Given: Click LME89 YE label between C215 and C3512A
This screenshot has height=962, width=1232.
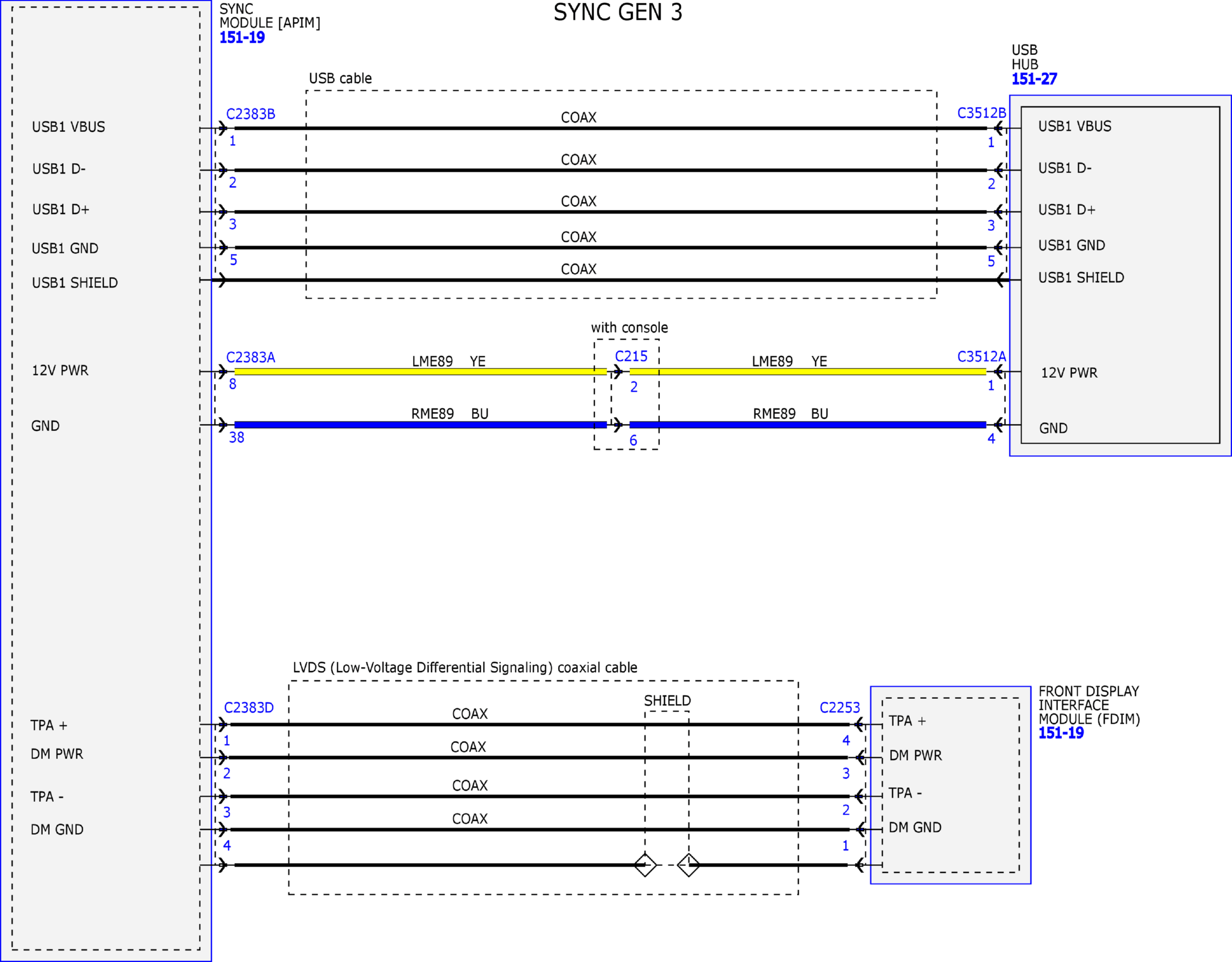Looking at the screenshot, I should click(x=790, y=362).
